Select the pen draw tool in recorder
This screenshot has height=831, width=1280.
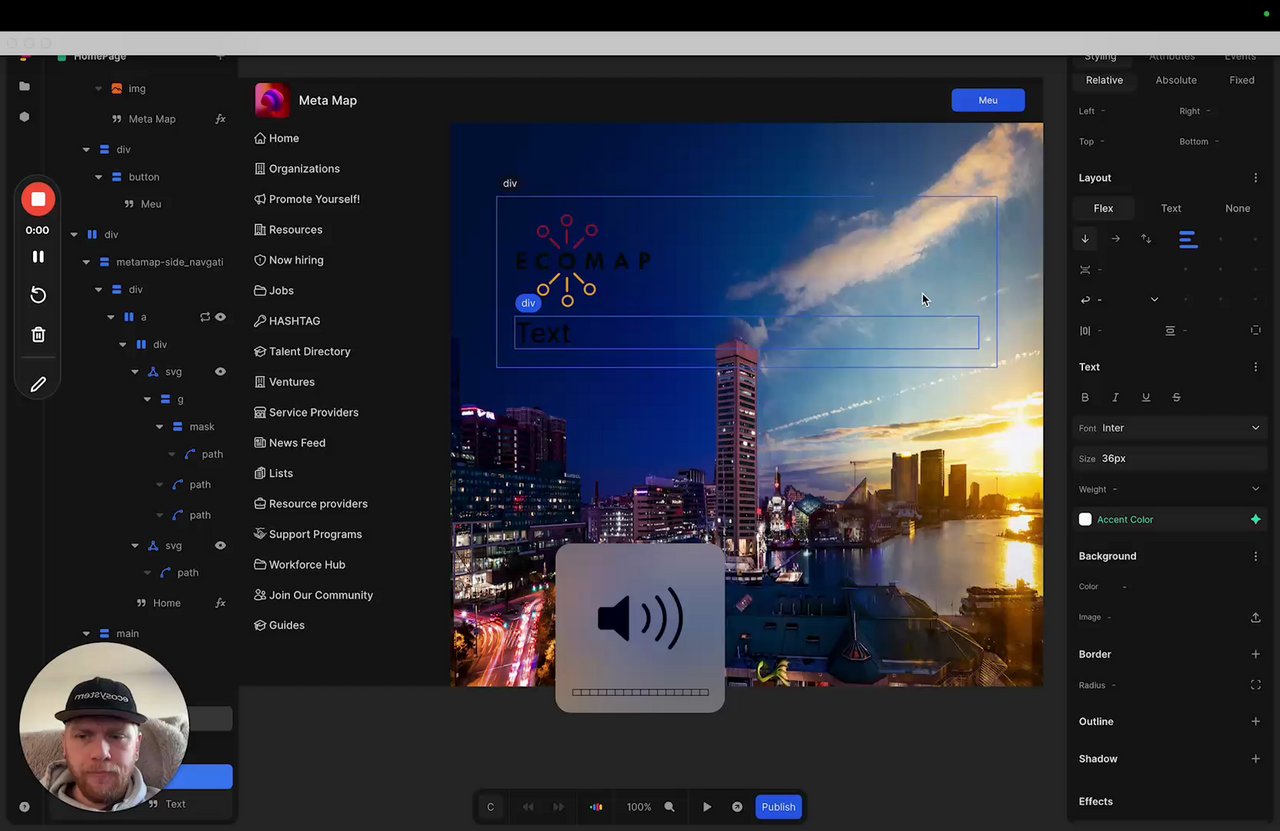[38, 384]
